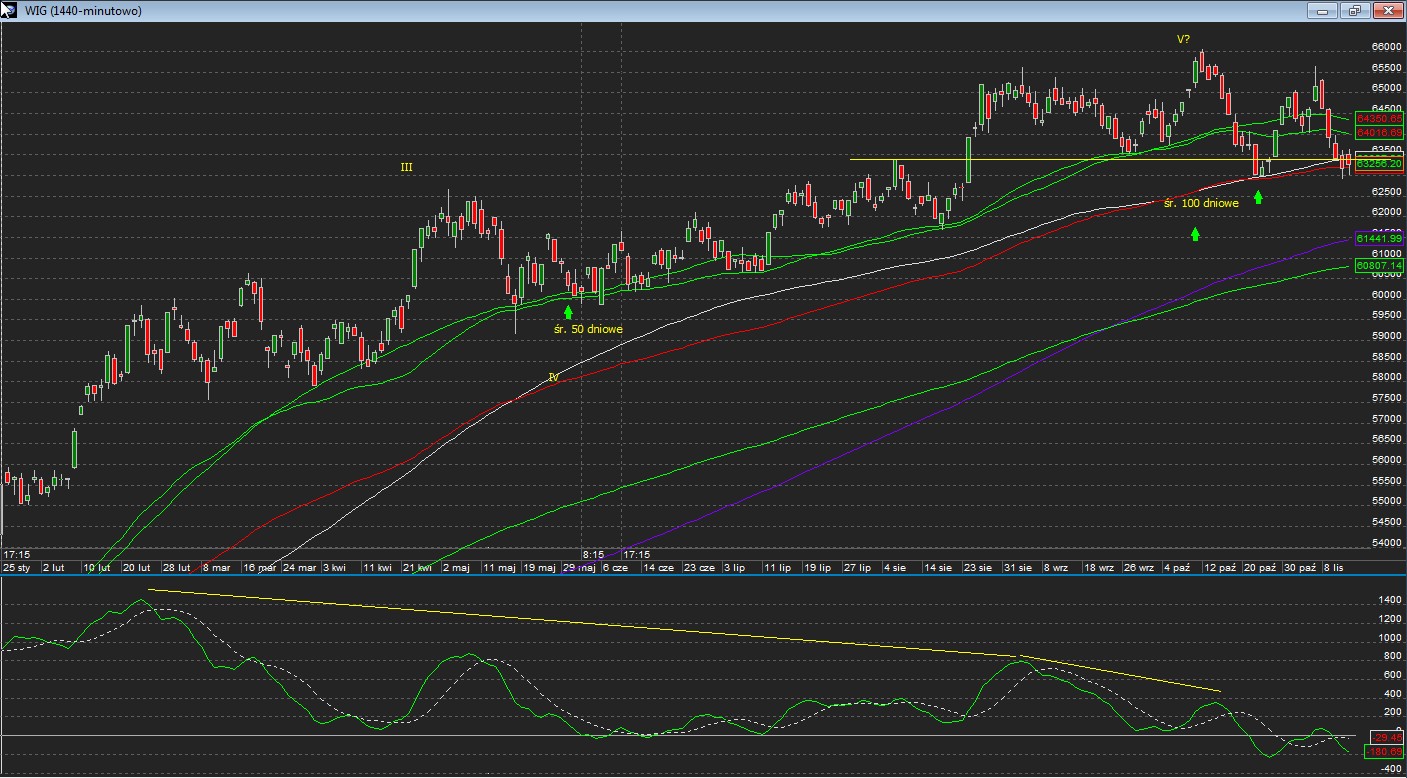Click green arrow below 'śr. 100 dniowe' label

tap(1194, 234)
